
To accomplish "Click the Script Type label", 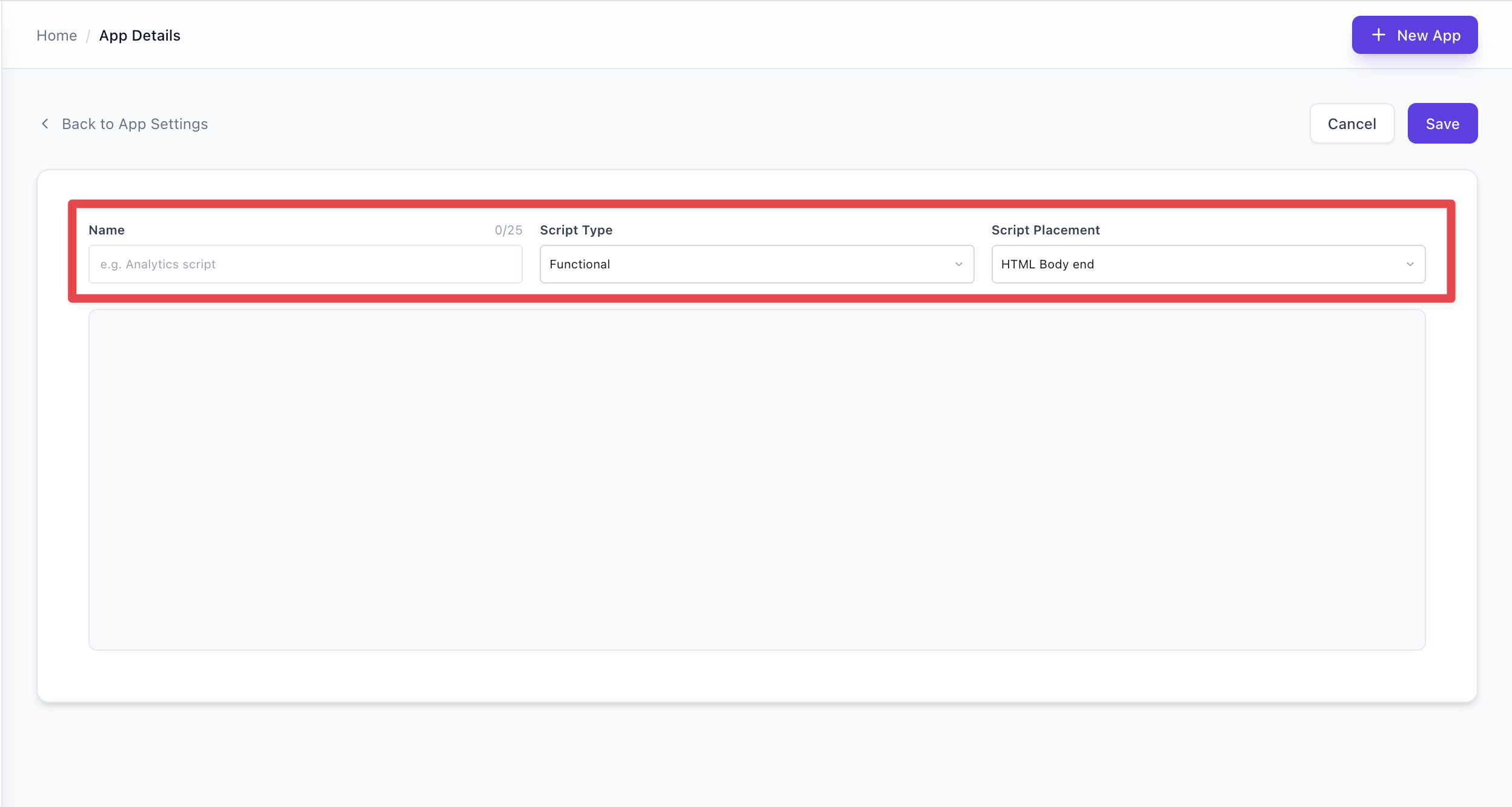I will click(575, 230).
